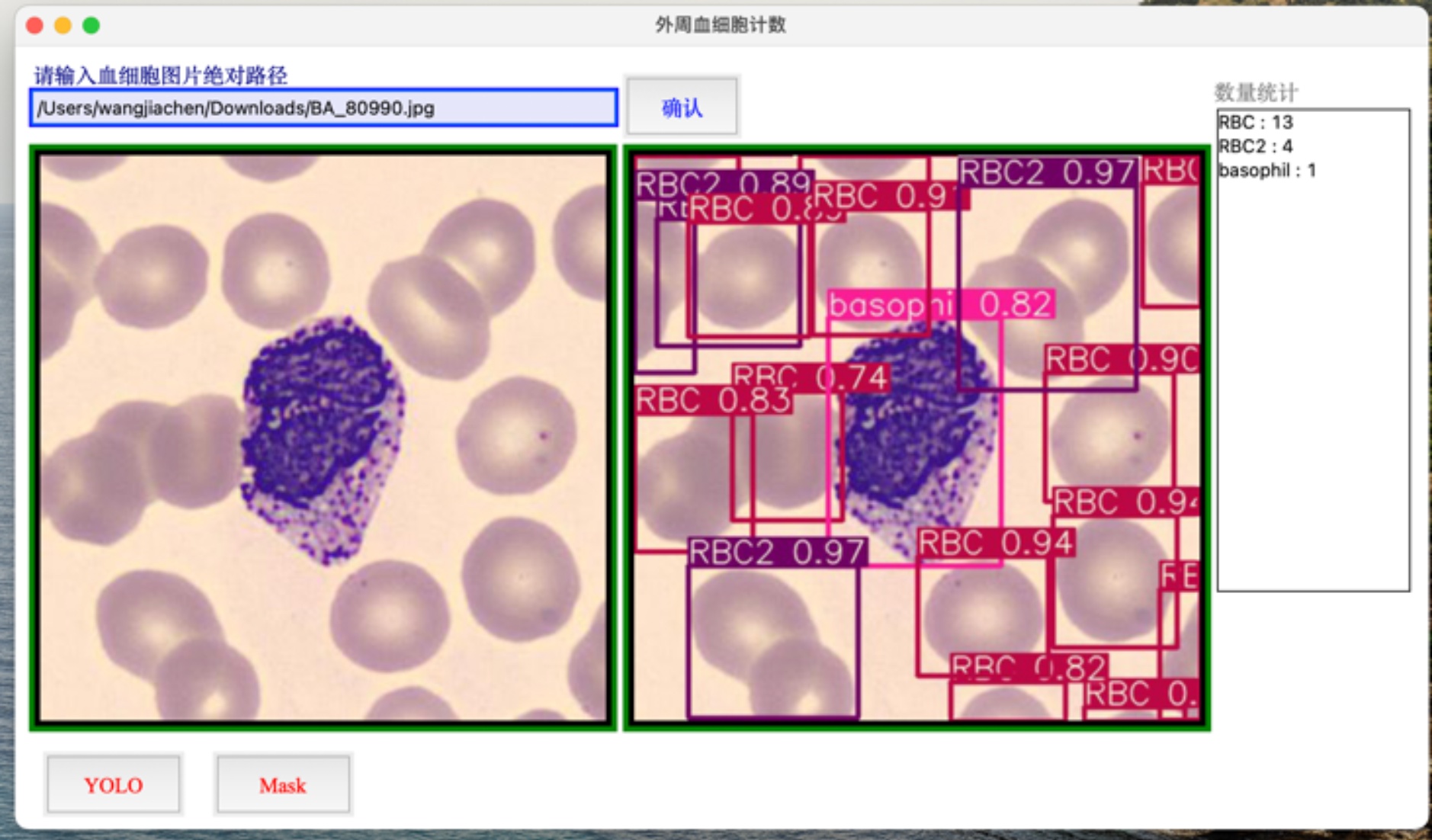Click the dark purple basophil cell in original image
The width and height of the screenshot is (1432, 840).
pyautogui.click(x=322, y=412)
